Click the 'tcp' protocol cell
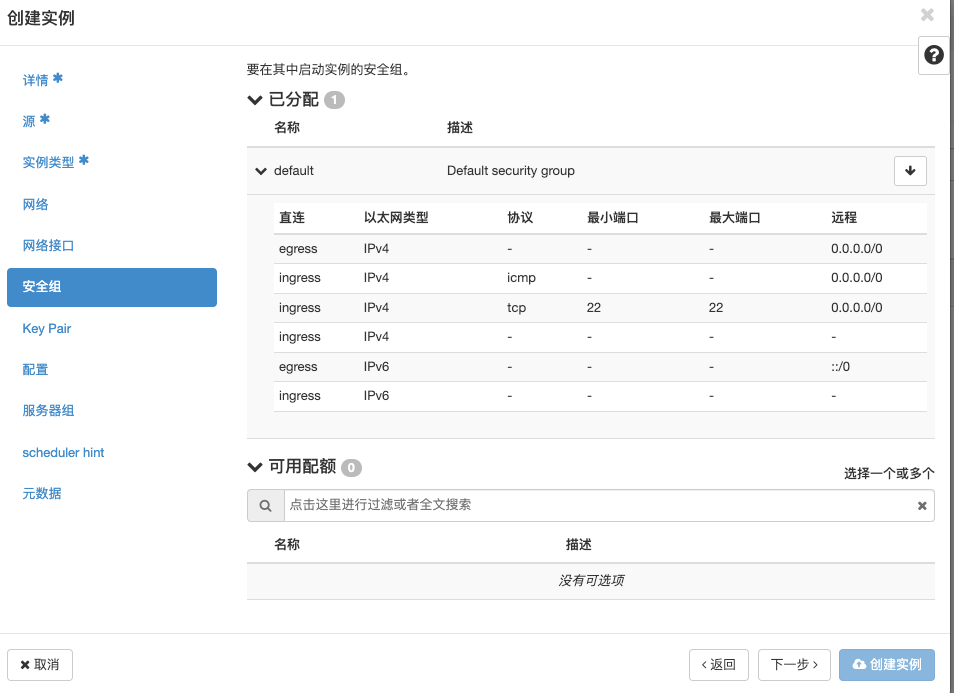 click(x=517, y=308)
